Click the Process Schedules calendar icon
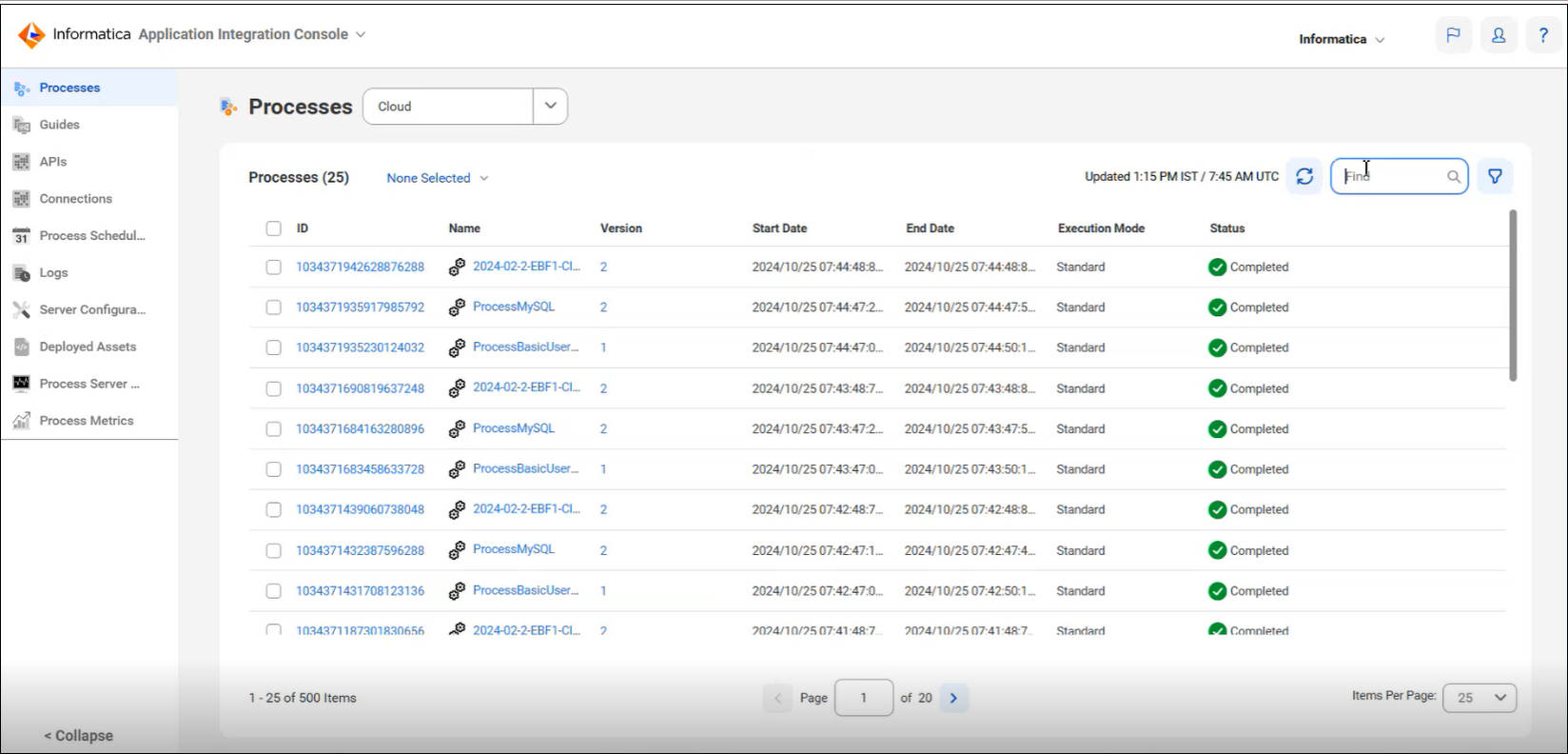 [22, 236]
